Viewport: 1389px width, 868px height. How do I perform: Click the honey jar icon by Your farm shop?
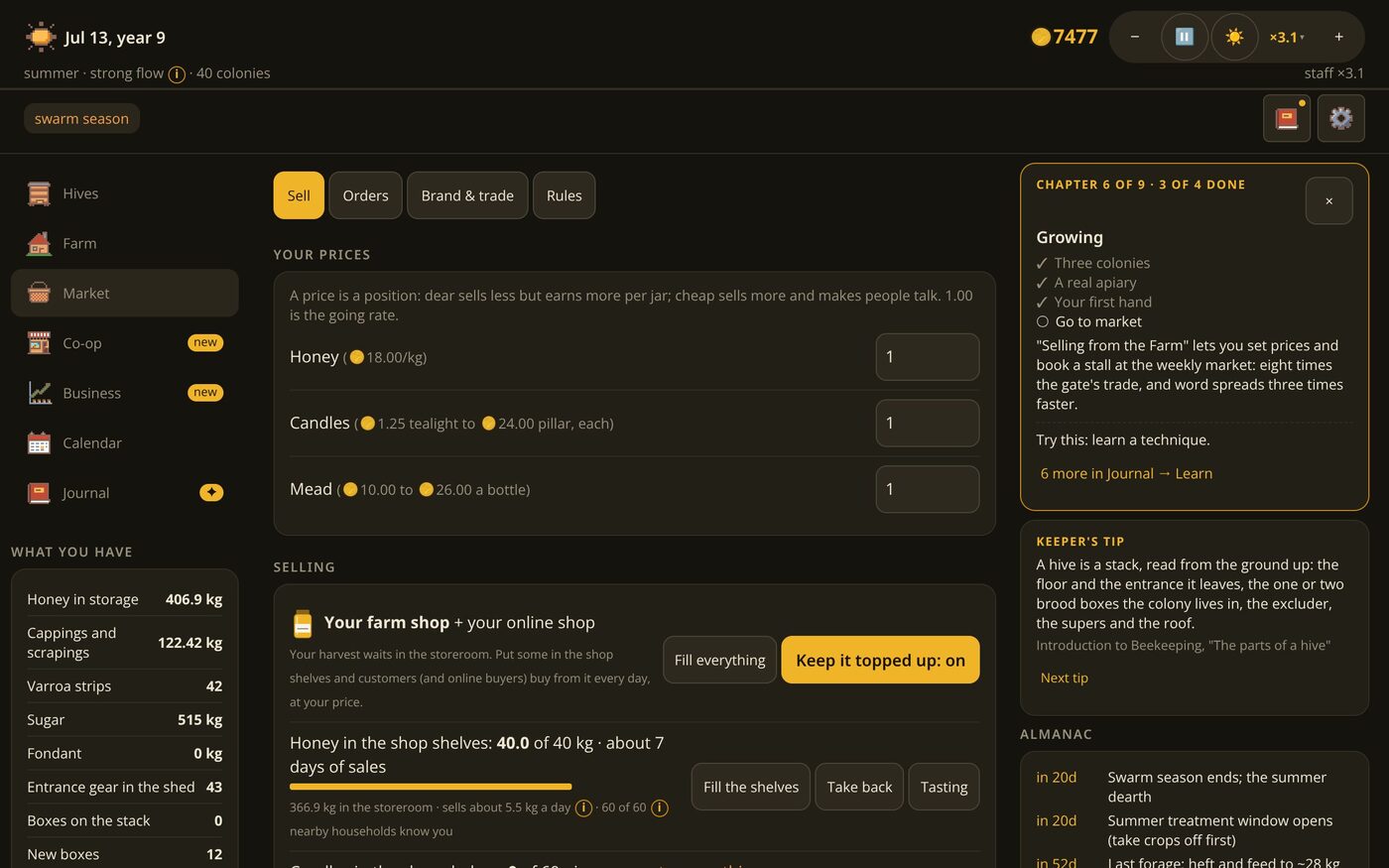(303, 624)
